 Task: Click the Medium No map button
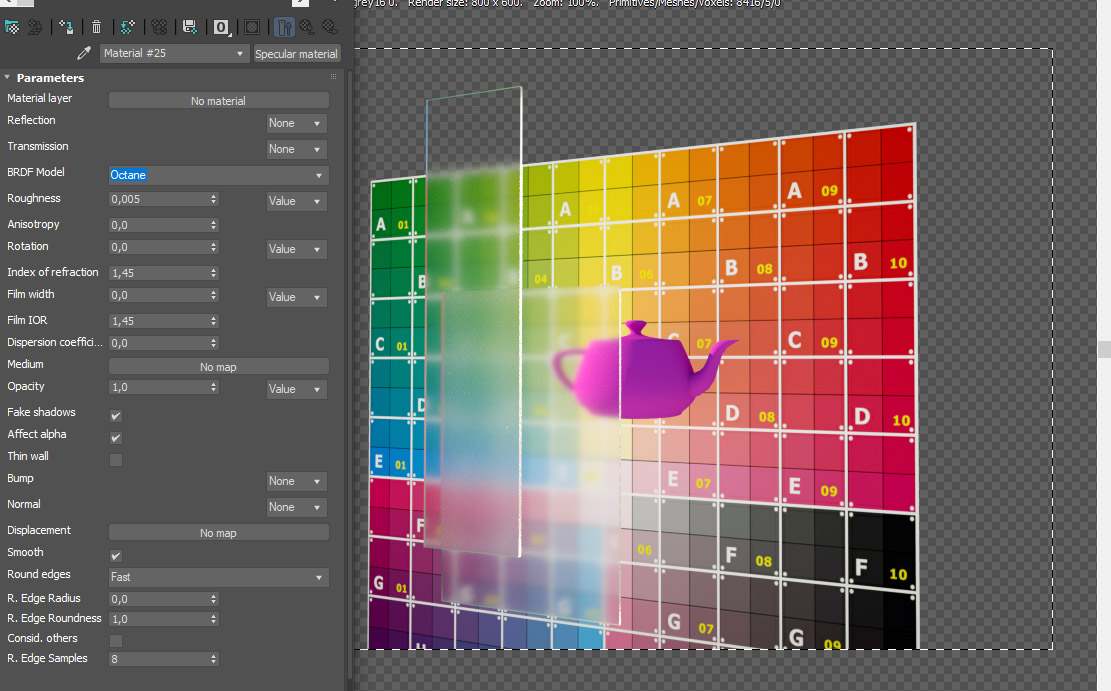(x=218, y=366)
